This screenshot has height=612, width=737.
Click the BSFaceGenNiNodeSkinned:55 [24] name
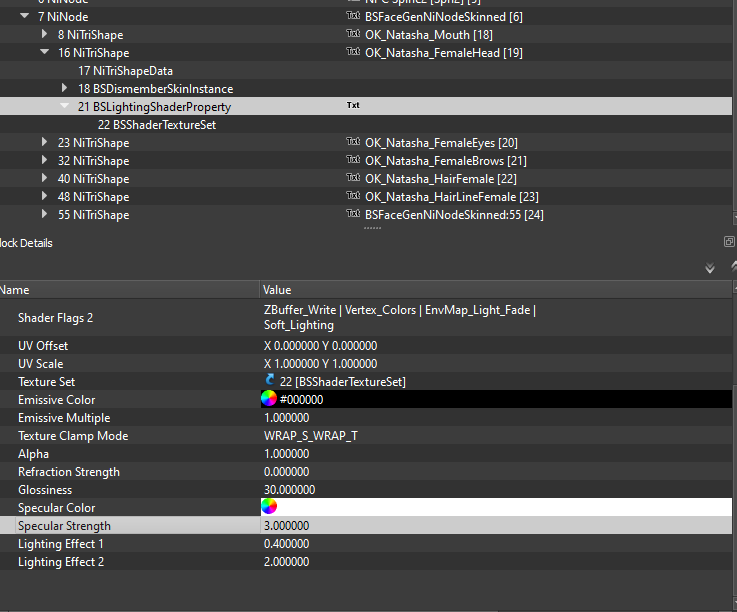point(454,215)
